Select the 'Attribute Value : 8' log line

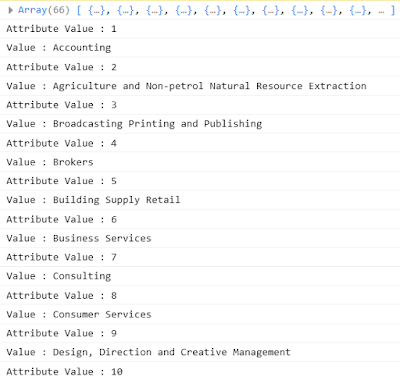click(200, 295)
